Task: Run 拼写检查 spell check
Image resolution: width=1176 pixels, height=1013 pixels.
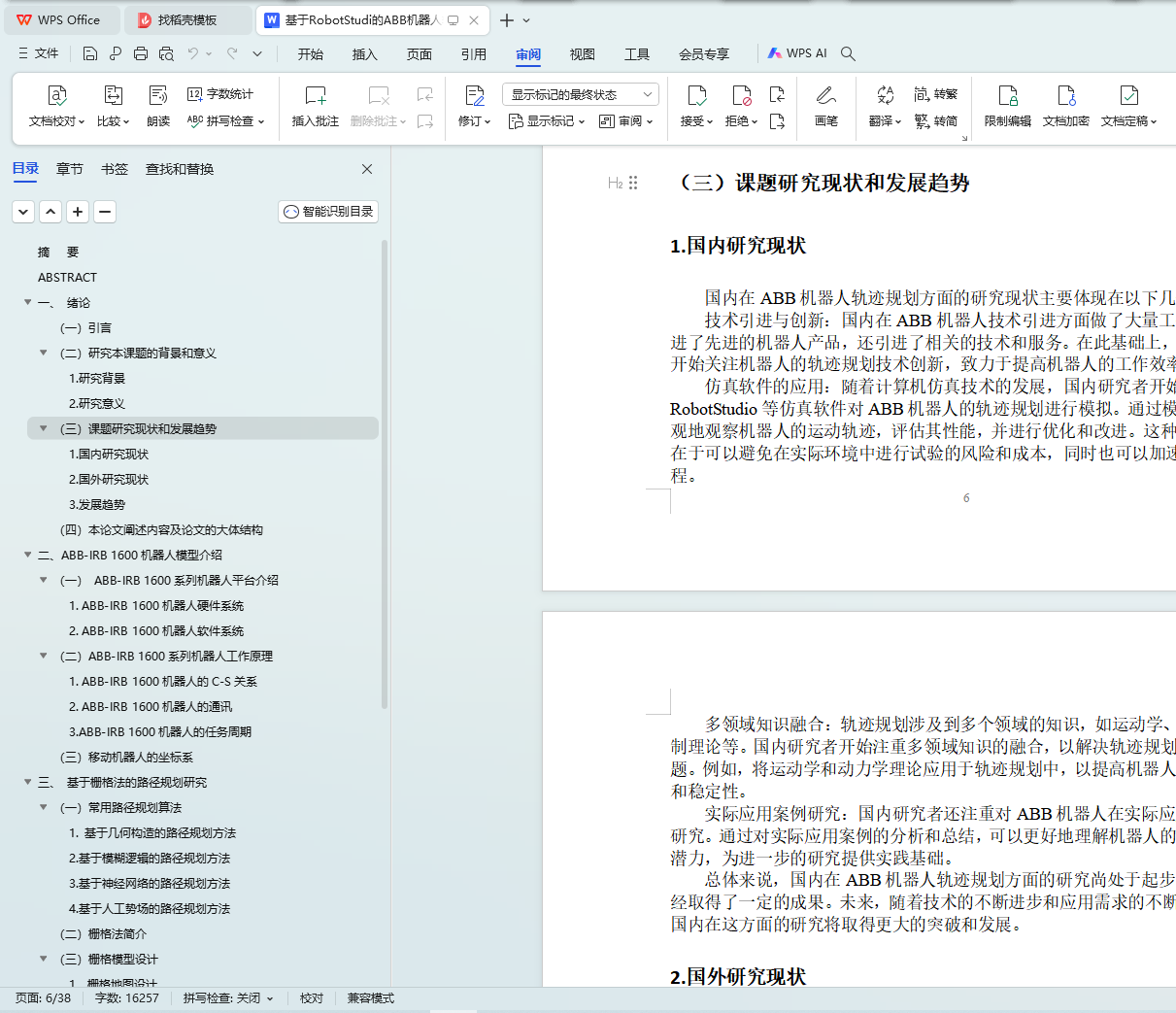Action: (225, 121)
